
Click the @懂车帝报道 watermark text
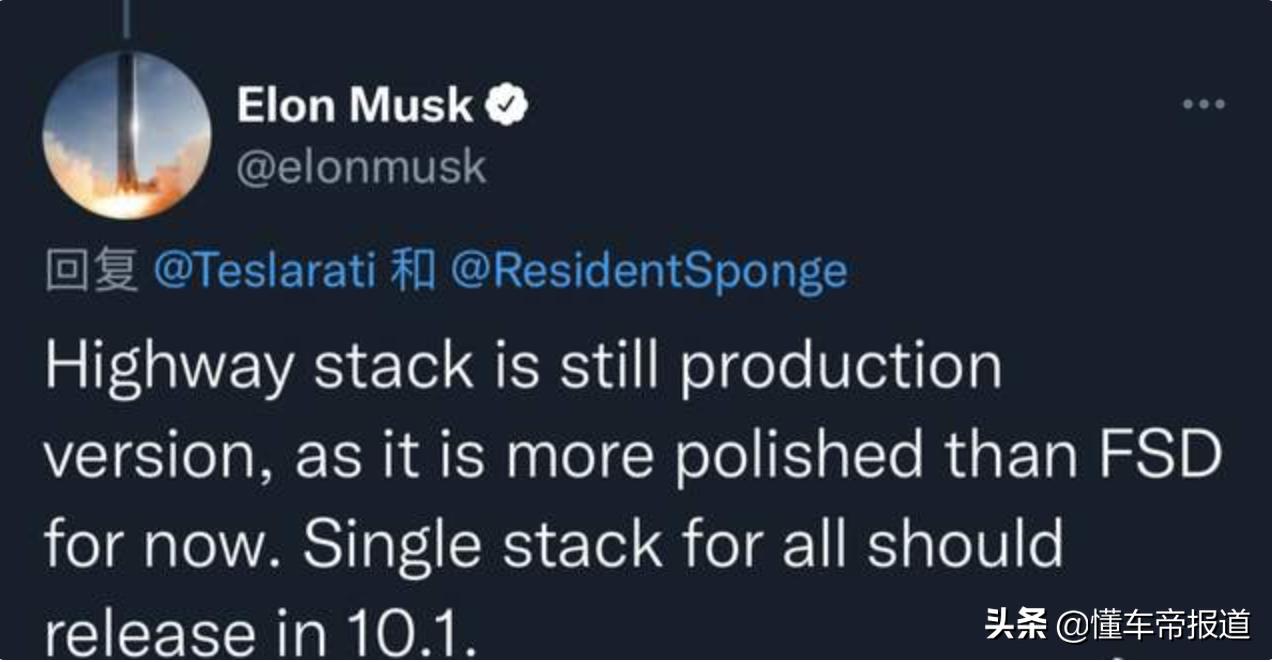point(1154,625)
